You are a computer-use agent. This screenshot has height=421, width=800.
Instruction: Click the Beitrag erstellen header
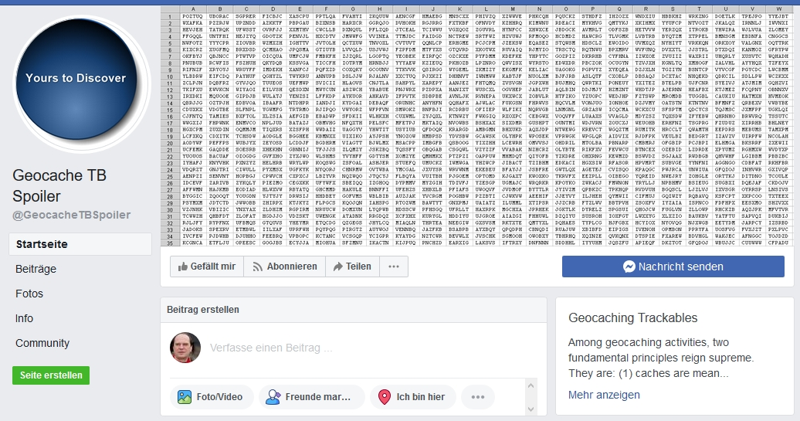pyautogui.click(x=203, y=310)
